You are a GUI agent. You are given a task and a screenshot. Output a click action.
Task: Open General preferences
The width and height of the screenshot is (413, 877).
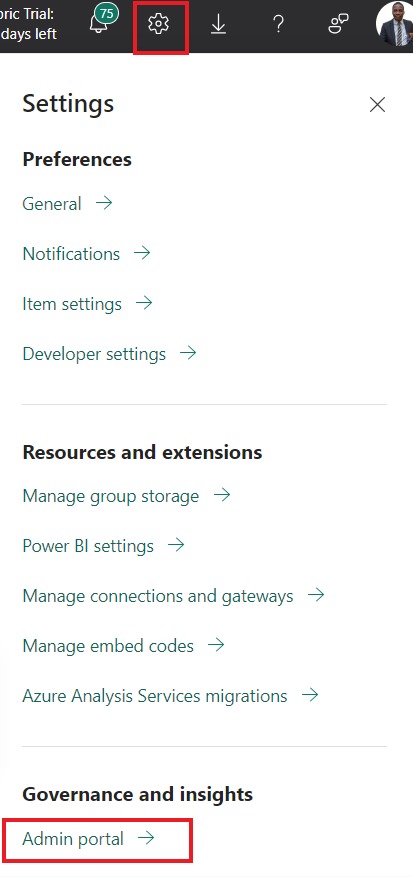click(x=67, y=204)
